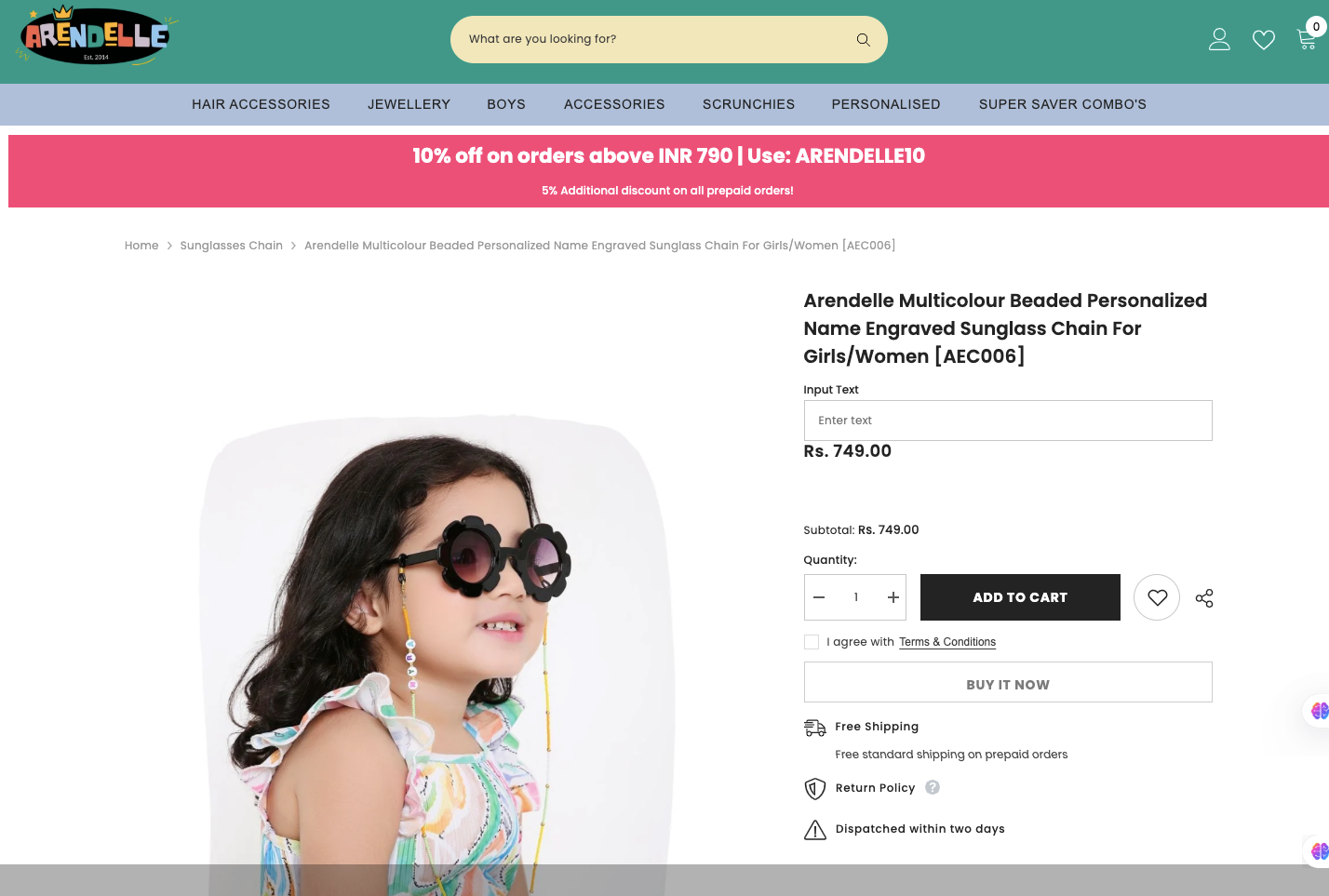Open the shopping cart icon
The height and width of the screenshot is (896, 1329).
coord(1307,39)
